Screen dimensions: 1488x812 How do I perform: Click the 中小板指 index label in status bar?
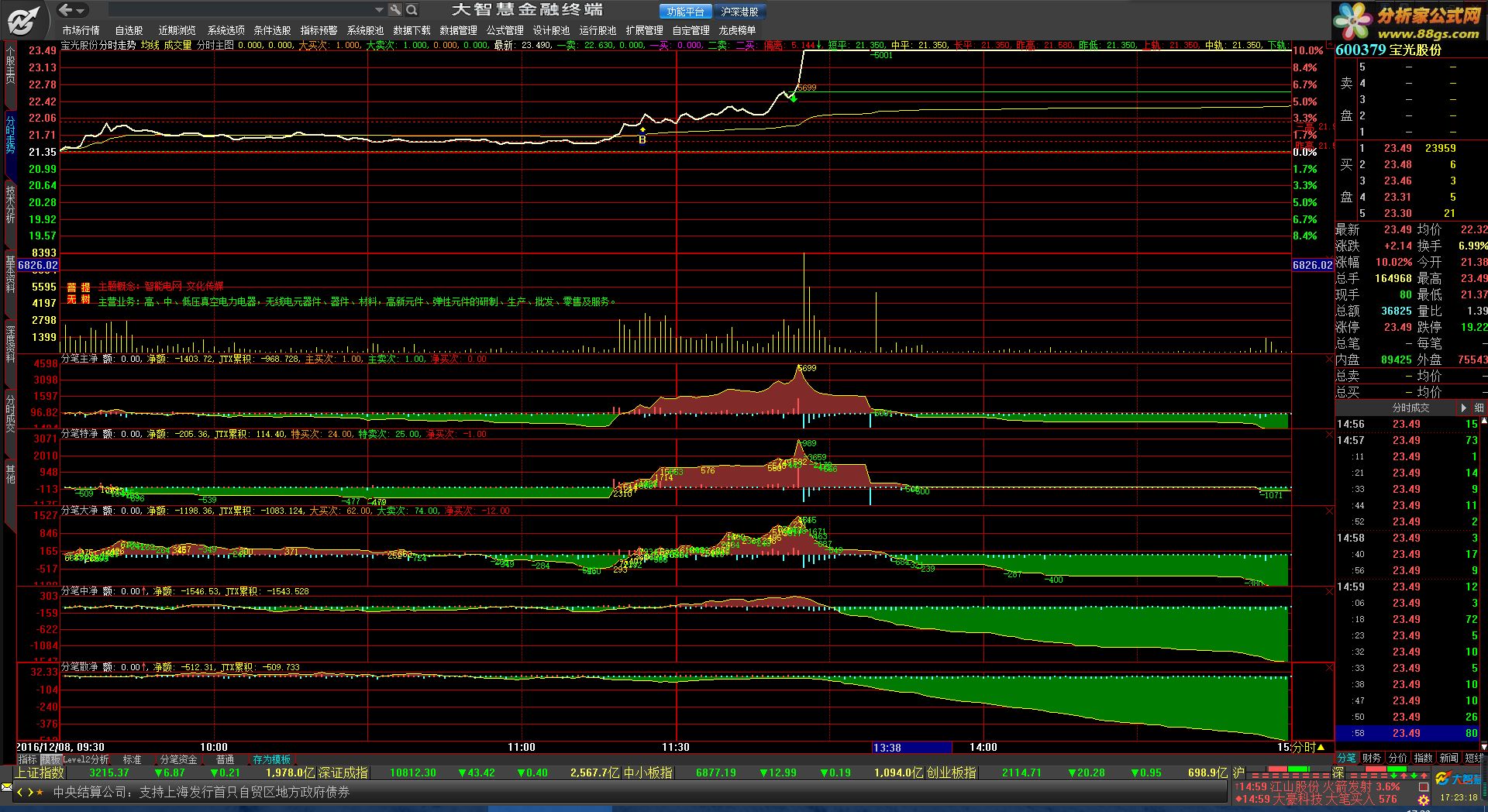[x=648, y=773]
